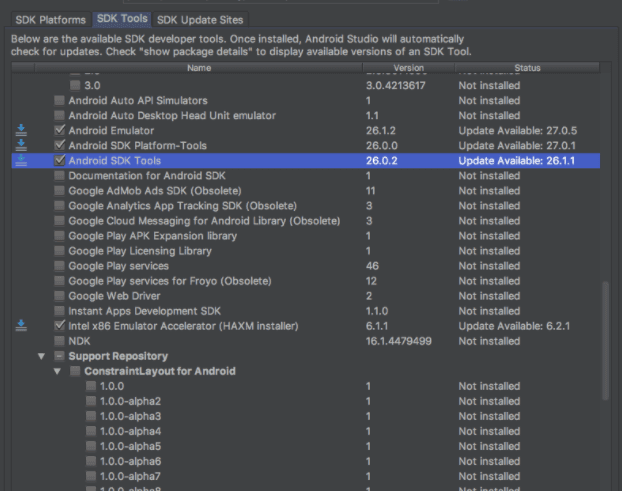This screenshot has height=493, width=622.
Task: Sort by the Name column header
Action: tap(199, 68)
